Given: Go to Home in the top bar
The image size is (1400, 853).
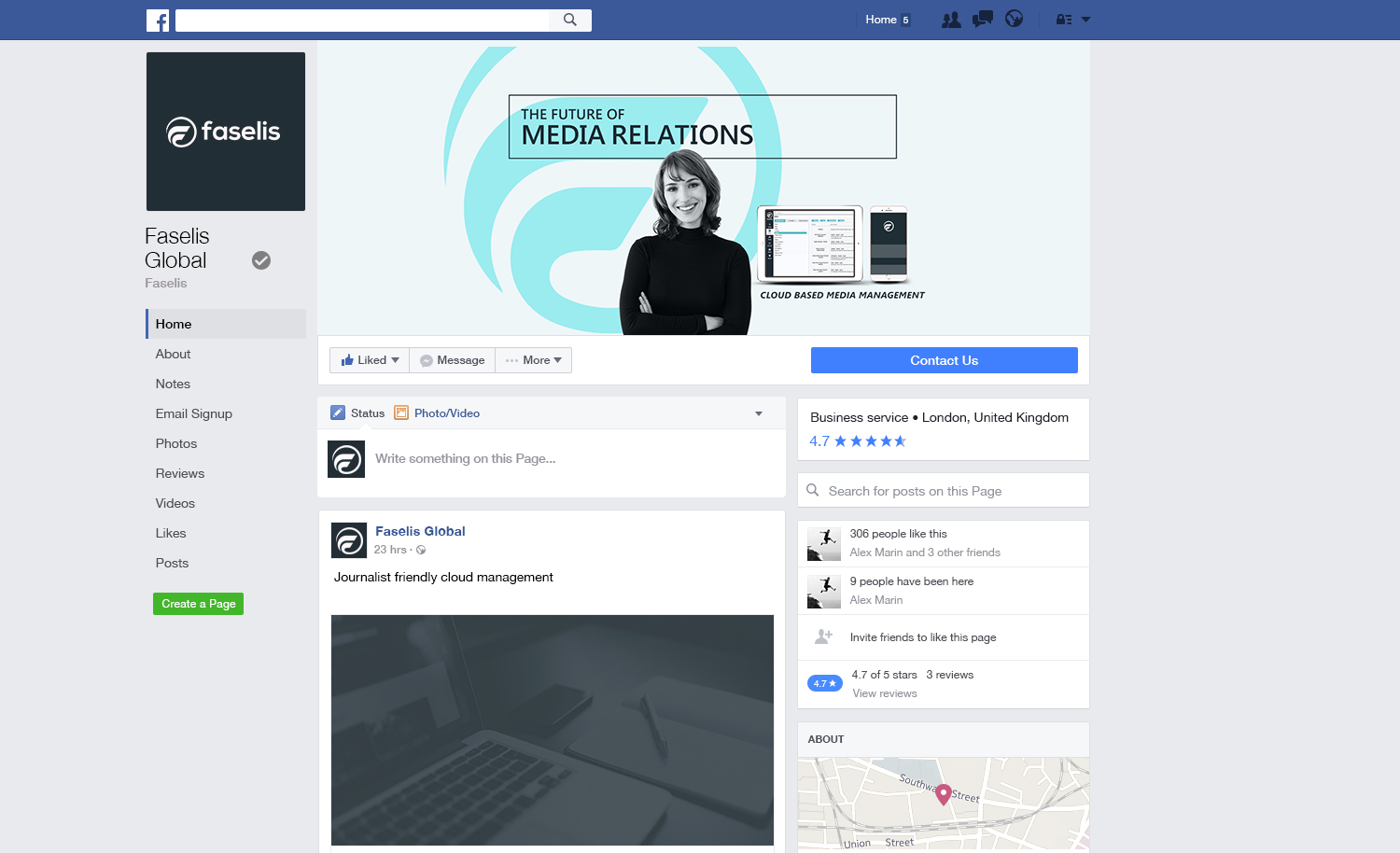Looking at the screenshot, I should click(x=881, y=20).
